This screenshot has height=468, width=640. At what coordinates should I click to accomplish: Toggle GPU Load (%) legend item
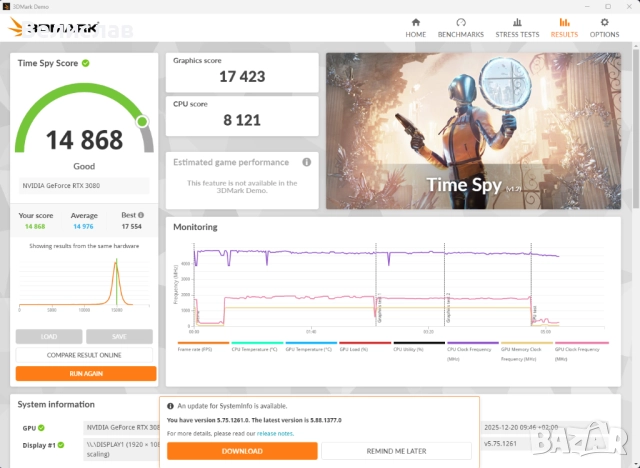tap(364, 347)
